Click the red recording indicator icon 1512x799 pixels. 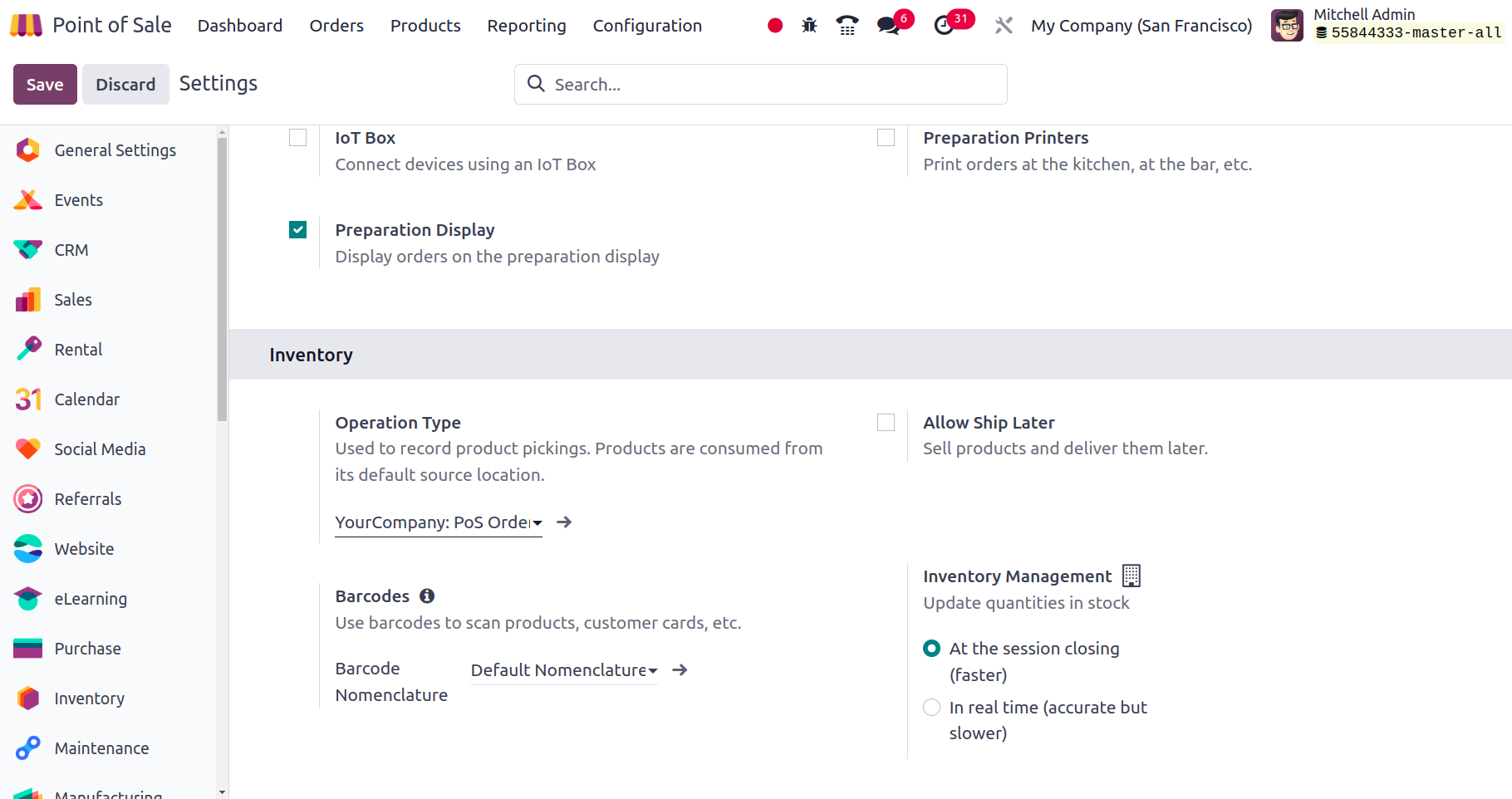[774, 26]
